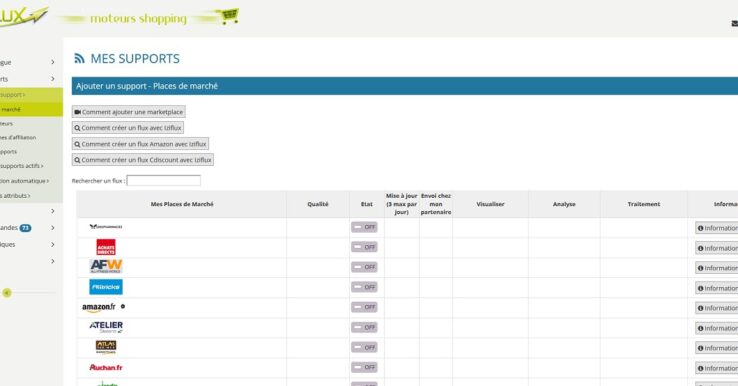Open Information for the amazon.fr row

(x=717, y=308)
